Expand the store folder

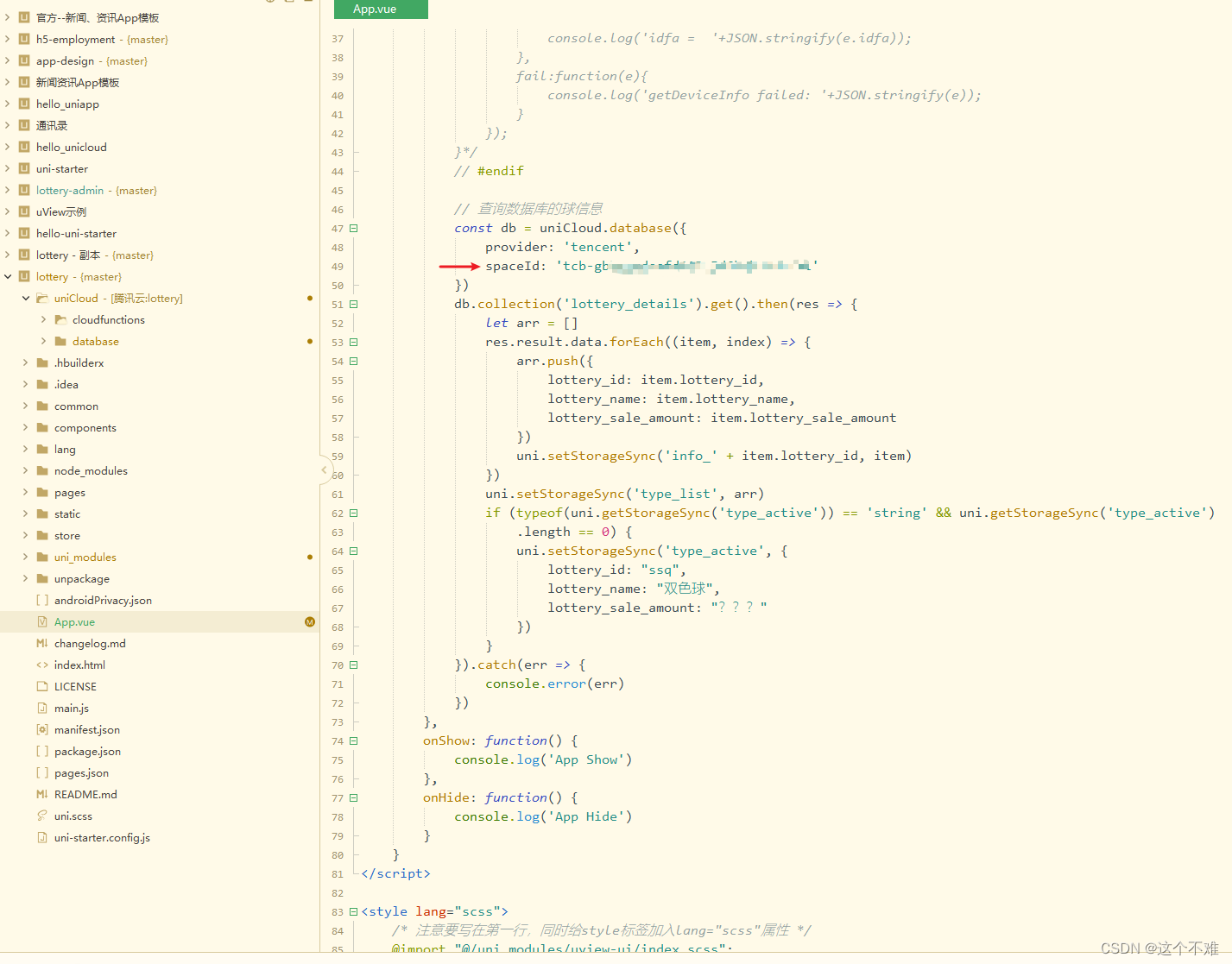click(x=26, y=535)
